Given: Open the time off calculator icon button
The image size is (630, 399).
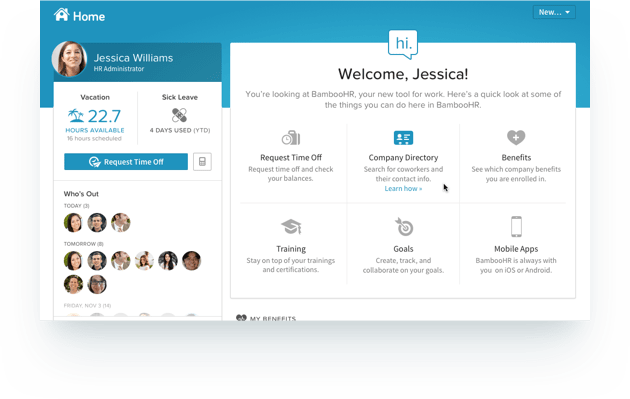Looking at the screenshot, I should (x=202, y=162).
